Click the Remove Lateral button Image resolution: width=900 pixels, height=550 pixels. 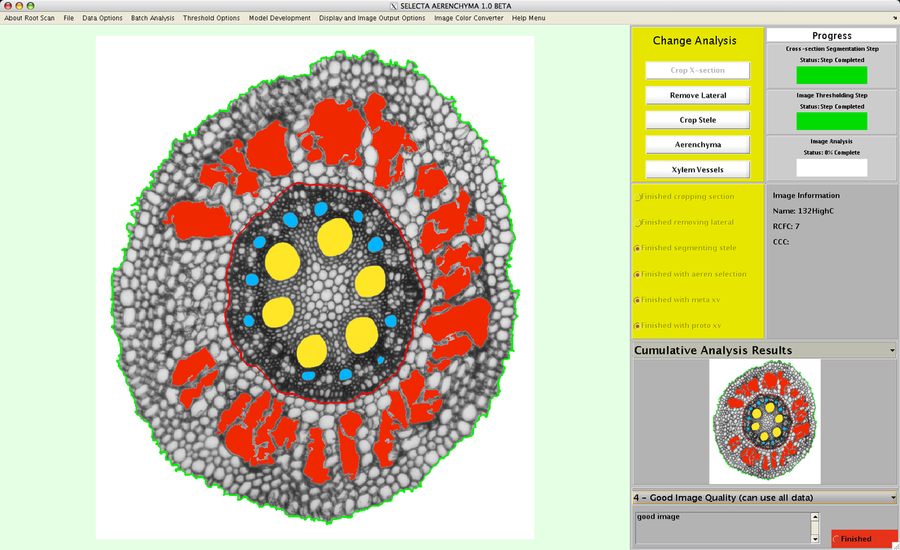[697, 95]
